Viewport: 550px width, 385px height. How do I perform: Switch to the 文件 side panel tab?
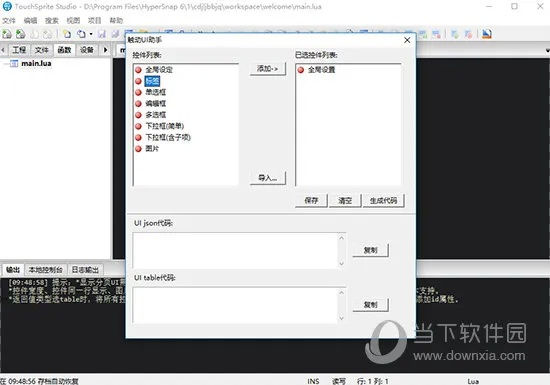click(x=41, y=50)
